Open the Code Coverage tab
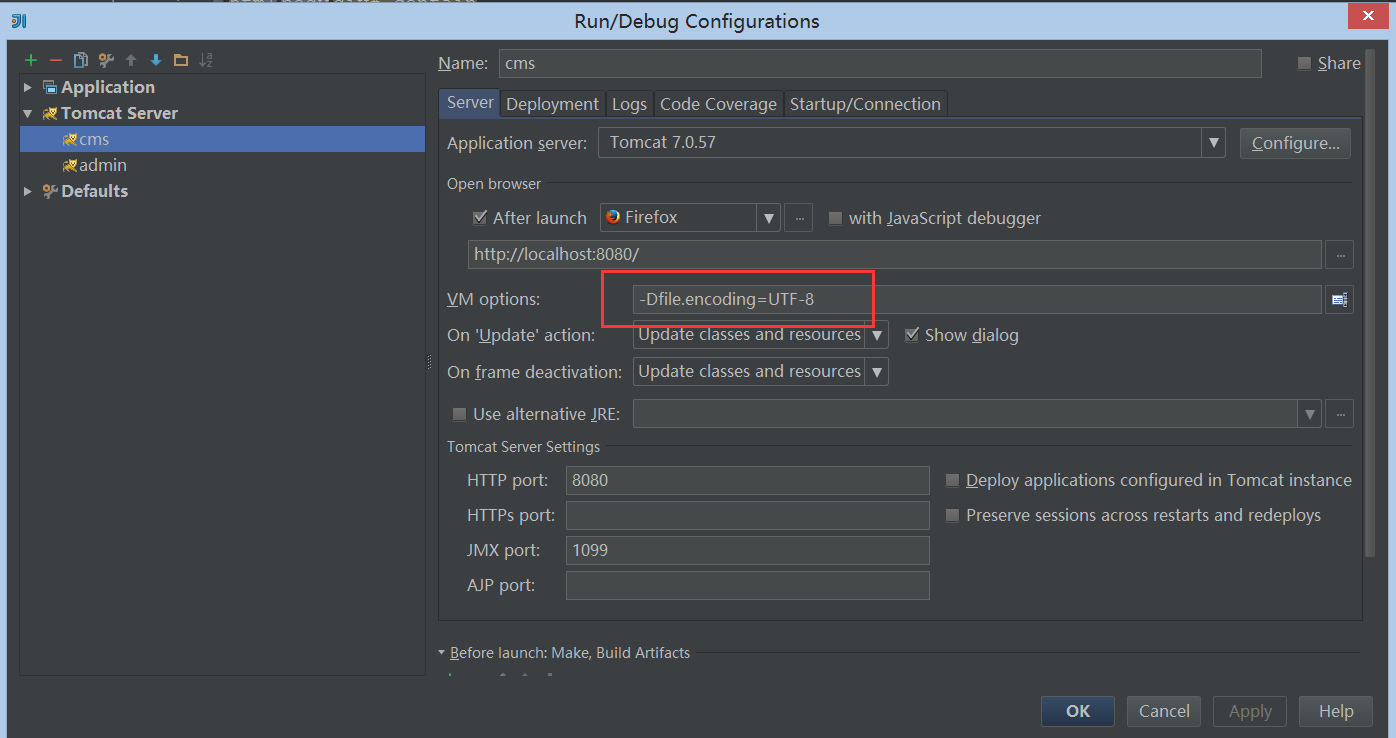Viewport: 1396px width, 738px height. coord(718,103)
